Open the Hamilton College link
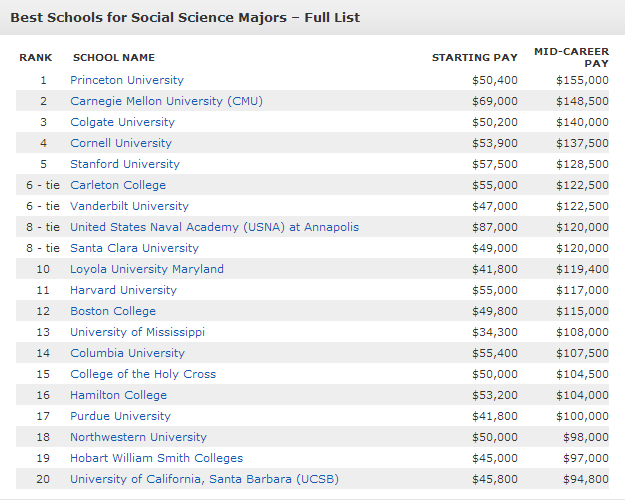This screenshot has height=501, width=625. pos(118,395)
